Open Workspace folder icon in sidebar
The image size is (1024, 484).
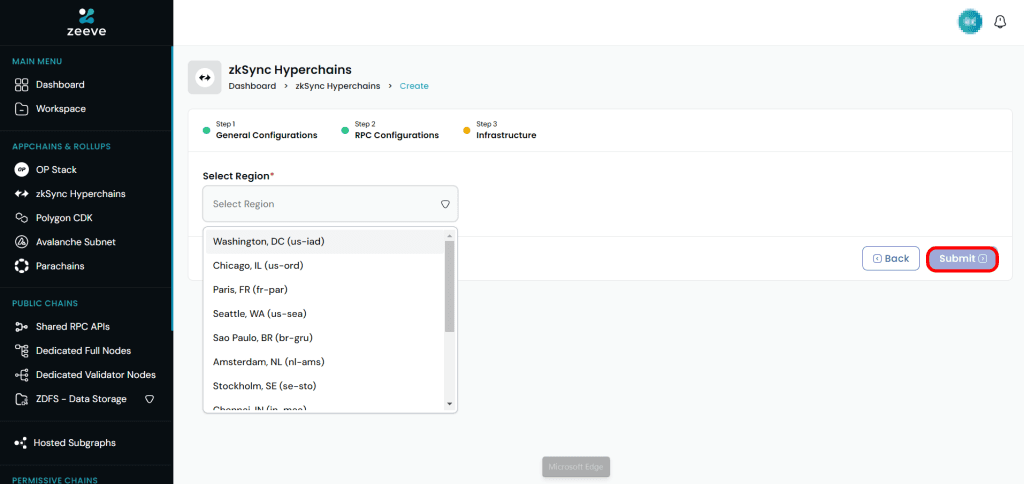tap(22, 109)
